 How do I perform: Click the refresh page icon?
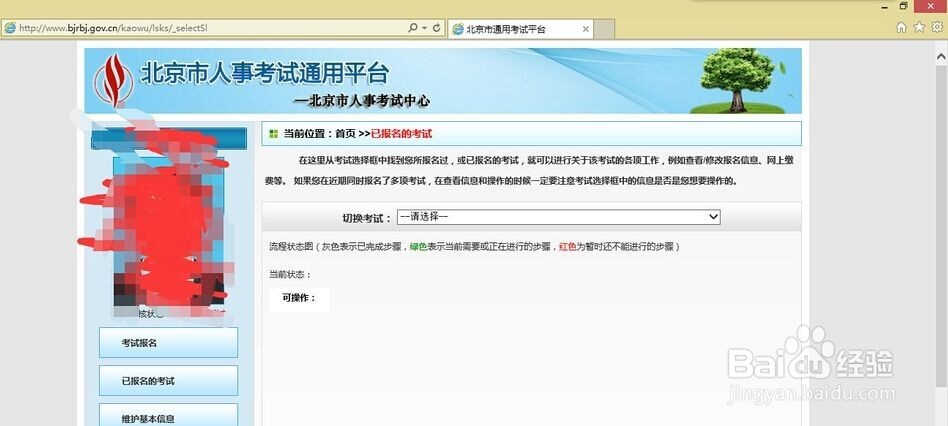437,28
